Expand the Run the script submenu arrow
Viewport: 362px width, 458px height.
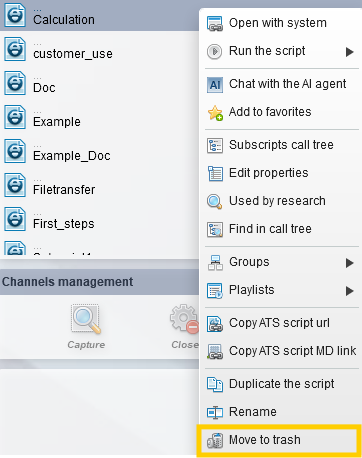349,52
